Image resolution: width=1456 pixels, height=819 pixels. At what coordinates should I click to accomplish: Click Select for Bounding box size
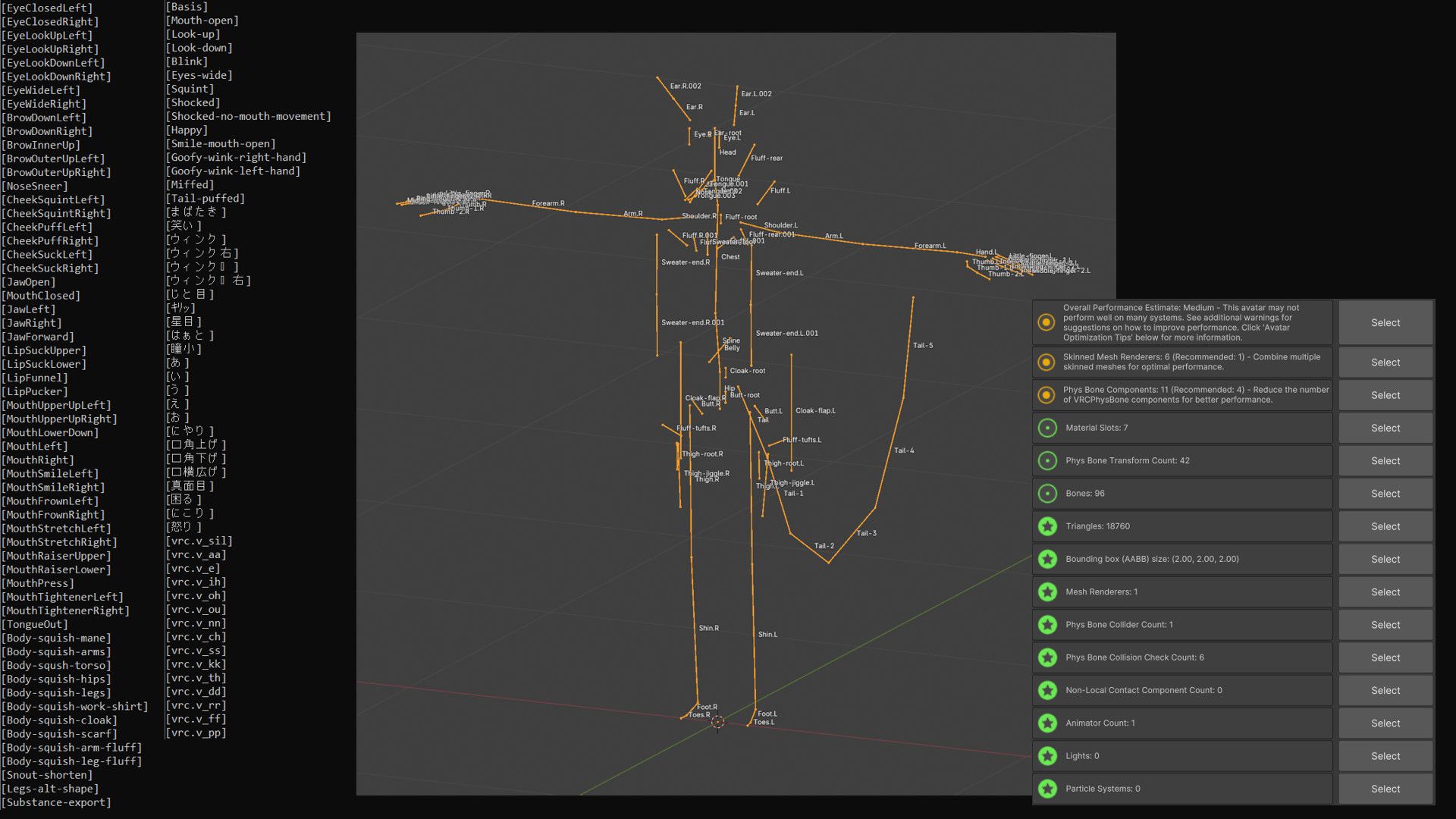click(1385, 559)
